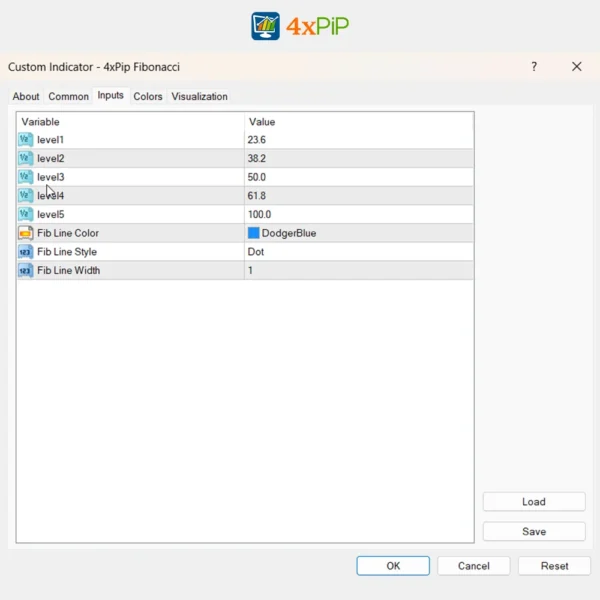Click the Fib Line Style integer icon
600x600 pixels.
25,252
